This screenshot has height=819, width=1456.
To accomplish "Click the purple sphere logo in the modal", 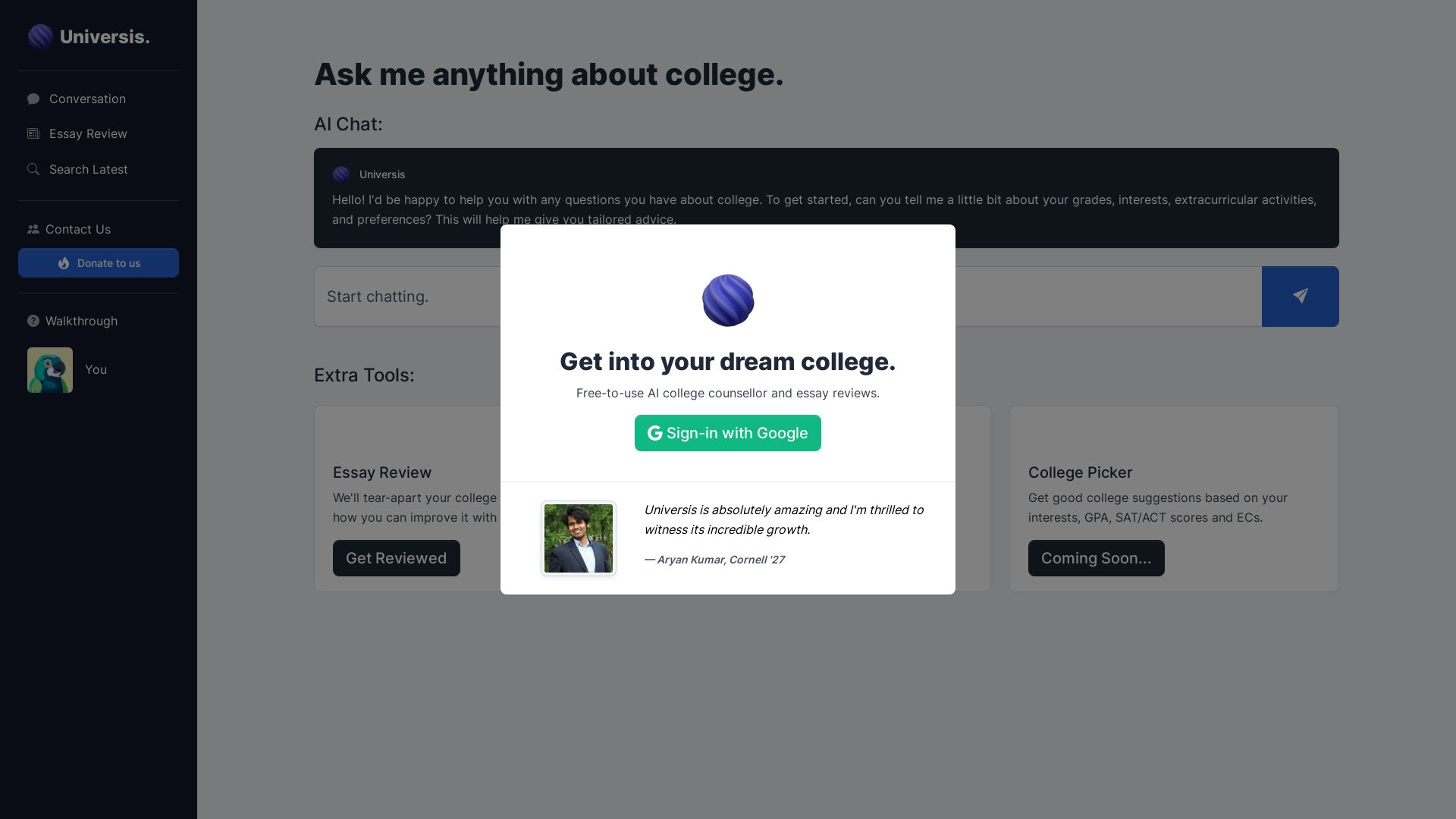I will coord(727,300).
